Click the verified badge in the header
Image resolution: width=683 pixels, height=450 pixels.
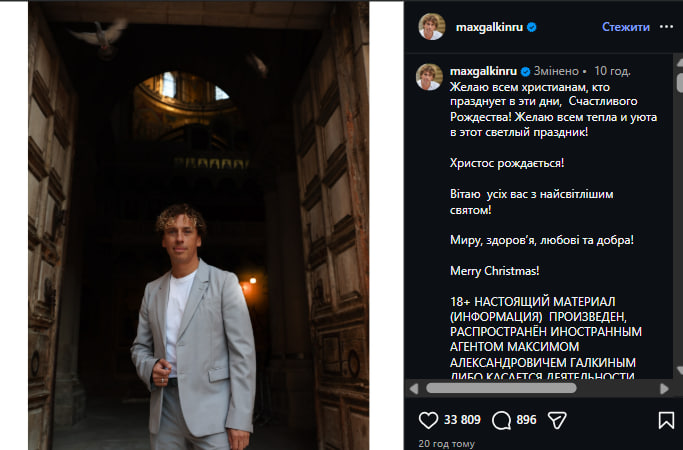point(533,27)
